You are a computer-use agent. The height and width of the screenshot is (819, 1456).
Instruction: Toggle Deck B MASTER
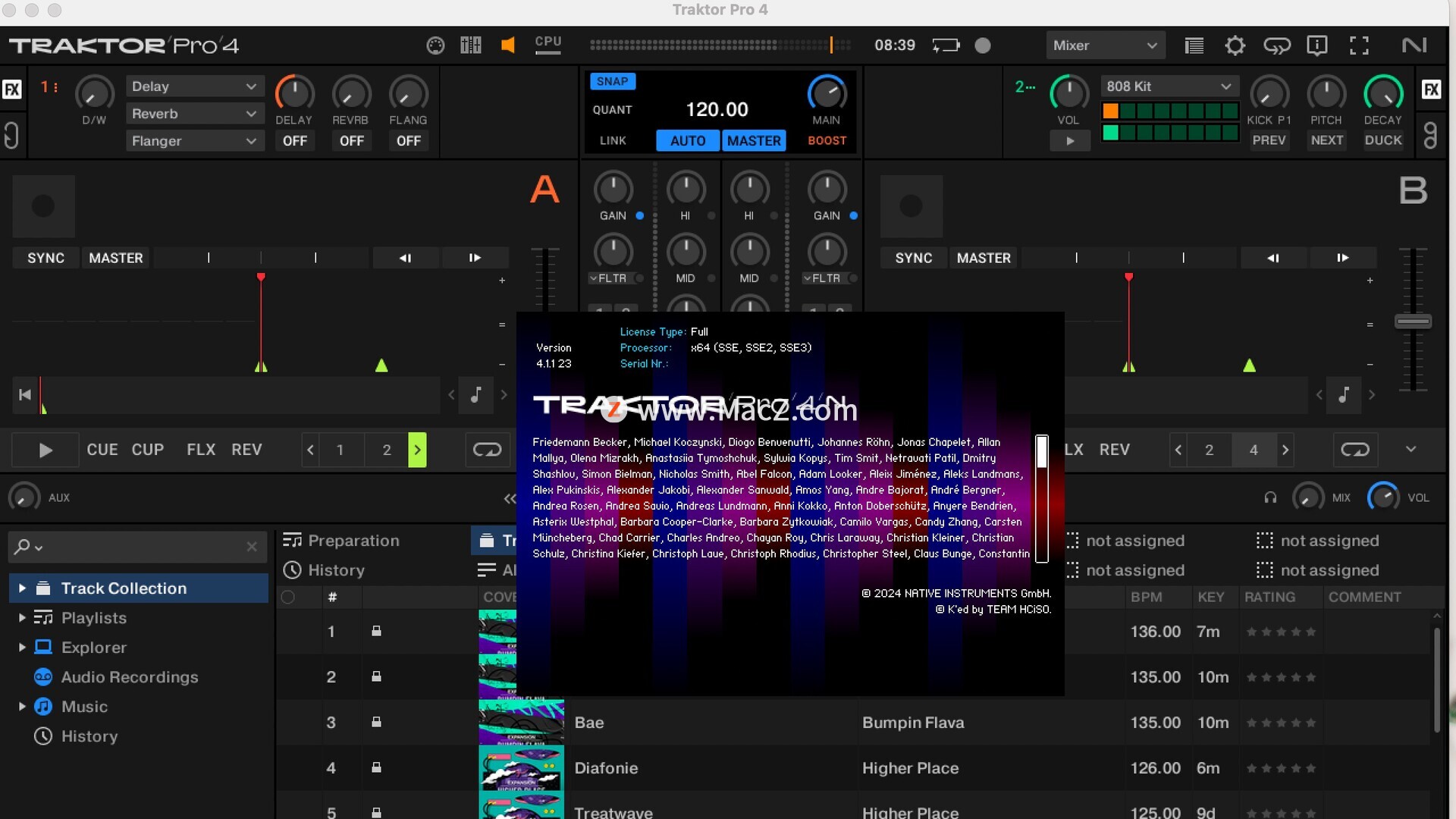(984, 258)
